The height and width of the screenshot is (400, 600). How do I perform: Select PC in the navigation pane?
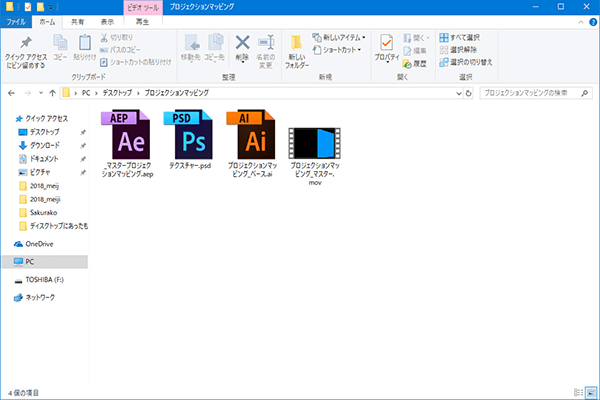(x=45, y=262)
